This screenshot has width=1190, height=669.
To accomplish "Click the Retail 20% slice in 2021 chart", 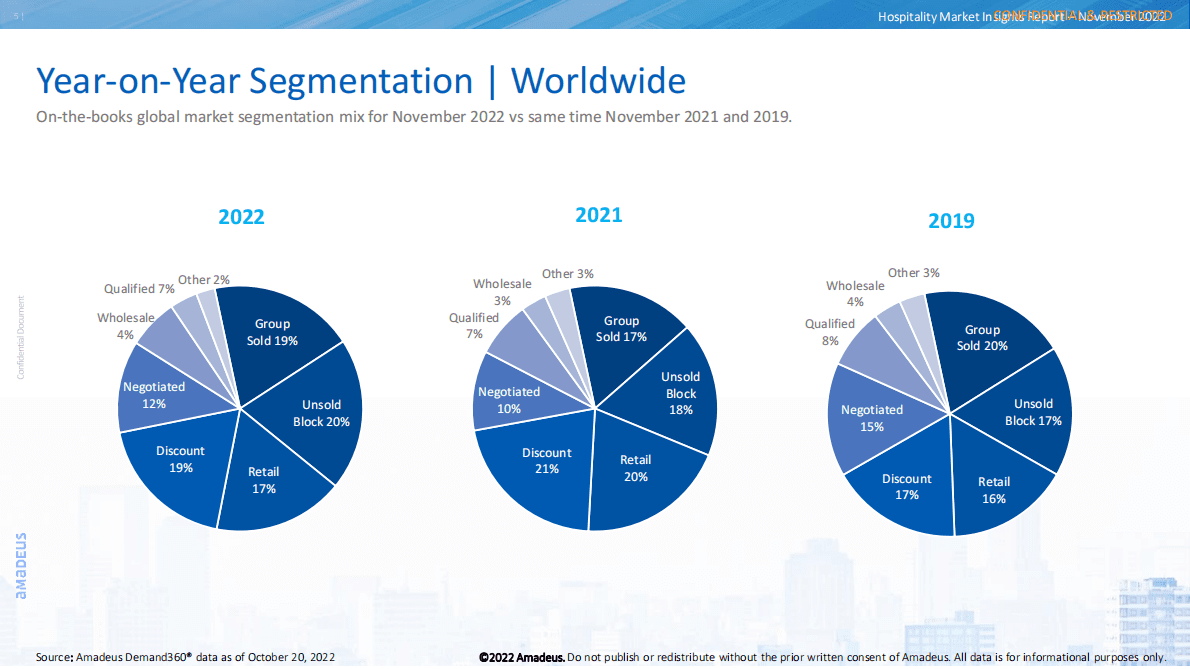I will click(x=637, y=468).
